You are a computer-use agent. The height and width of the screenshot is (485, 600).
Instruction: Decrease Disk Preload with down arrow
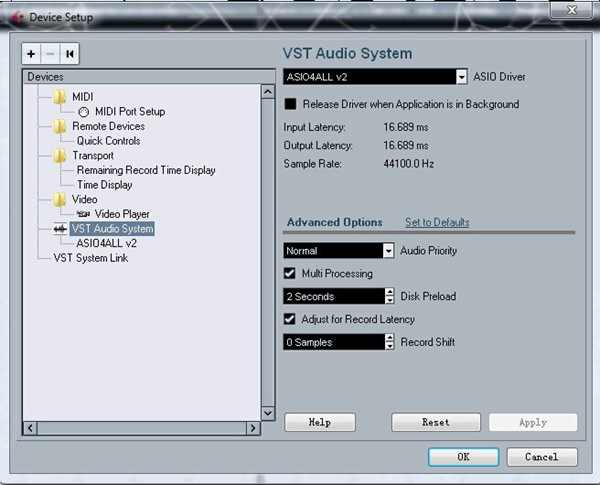pos(389,300)
